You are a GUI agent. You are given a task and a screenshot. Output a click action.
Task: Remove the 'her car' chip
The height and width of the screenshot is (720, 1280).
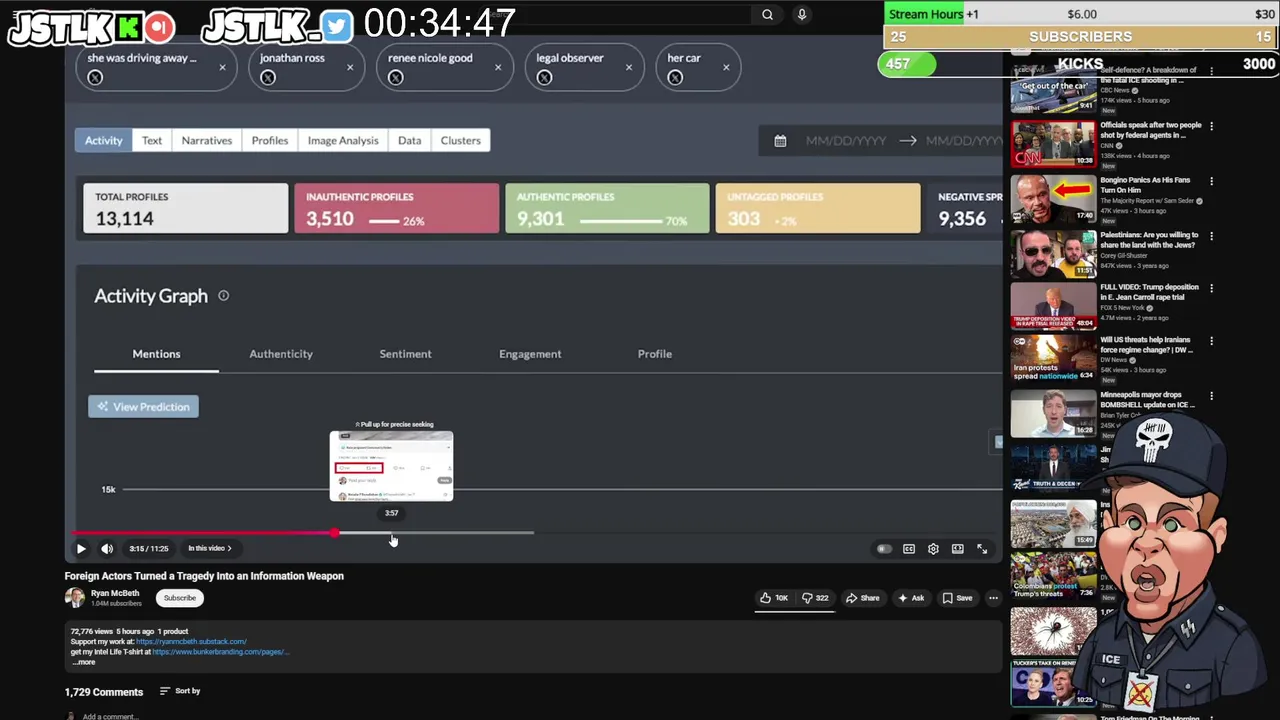726,68
